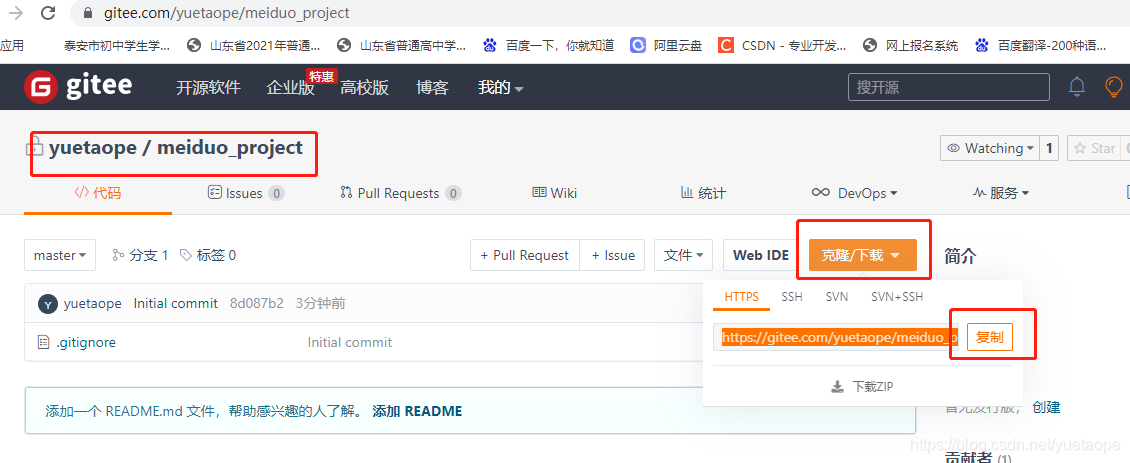Click the address bar URL
Viewport: 1130px width, 463px height.
point(226,13)
